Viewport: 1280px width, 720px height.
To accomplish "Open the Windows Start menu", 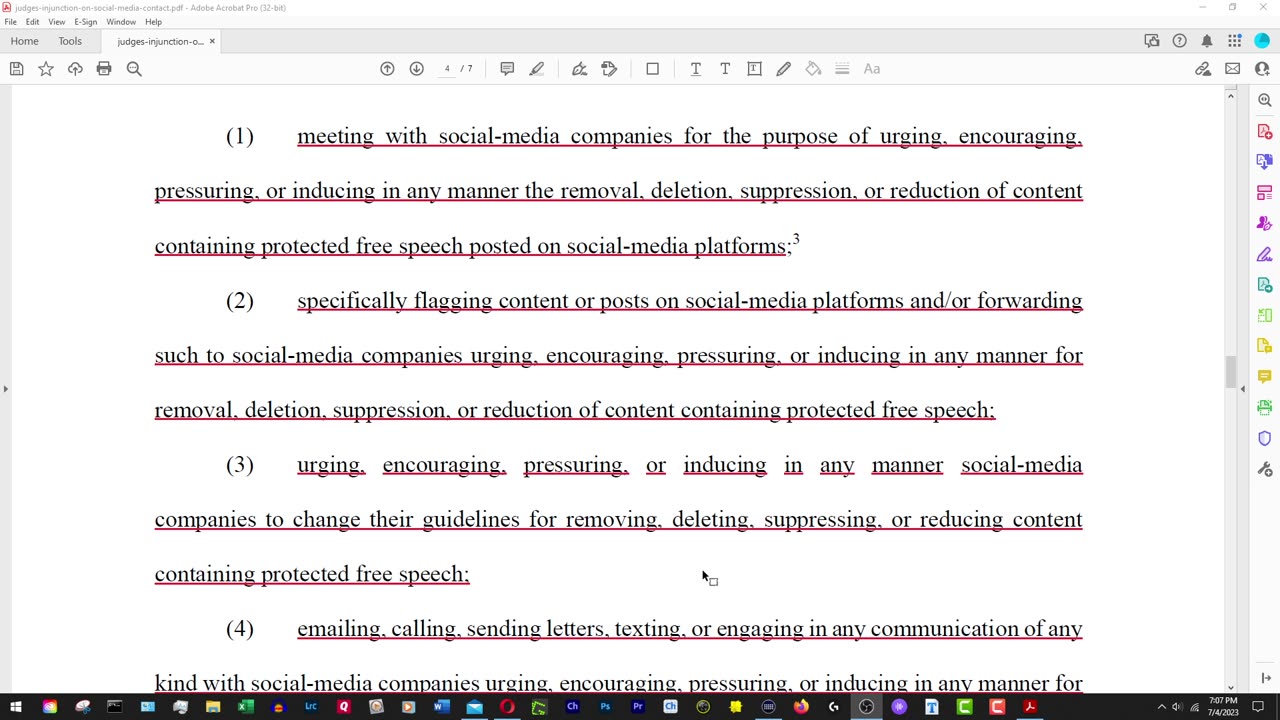I will click(x=16, y=707).
